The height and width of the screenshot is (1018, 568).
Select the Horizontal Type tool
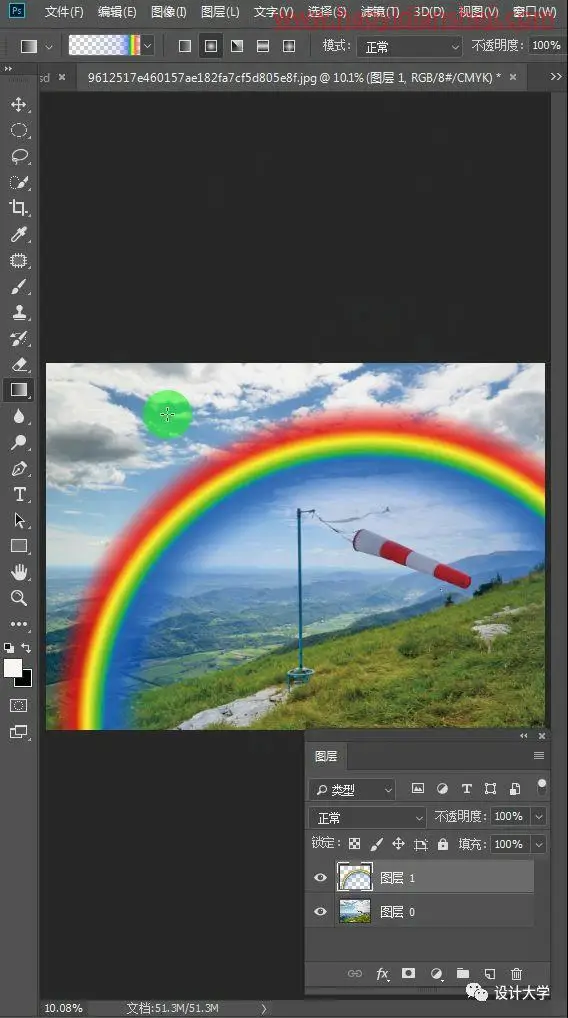point(19,494)
